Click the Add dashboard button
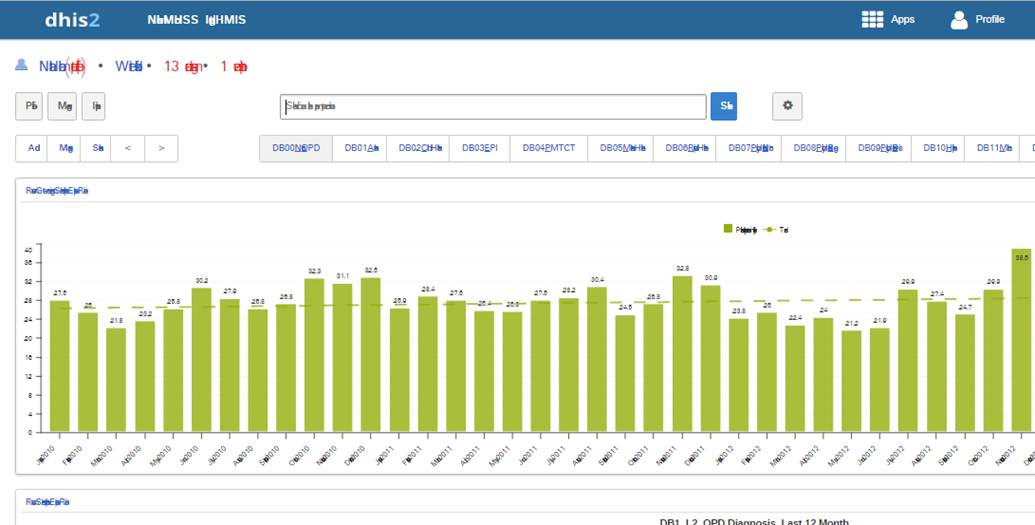The width and height of the screenshot is (1035, 525). 33,148
